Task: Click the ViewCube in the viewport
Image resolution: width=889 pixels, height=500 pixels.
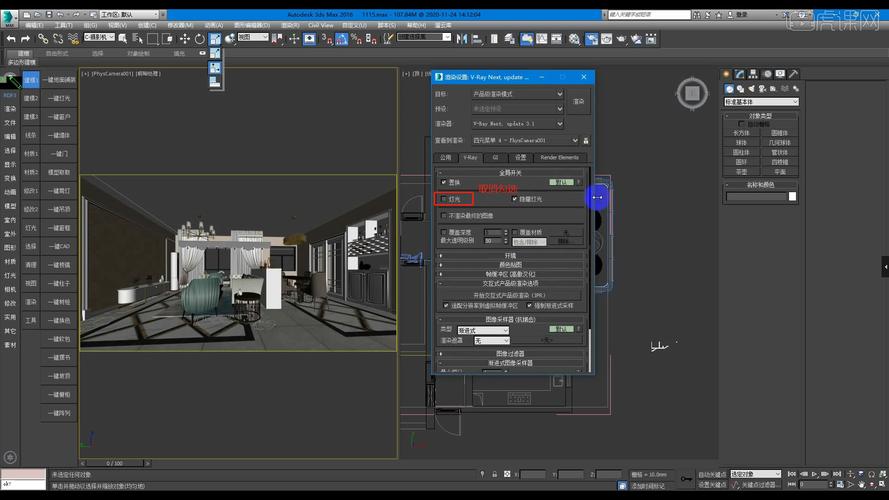Action: point(691,95)
